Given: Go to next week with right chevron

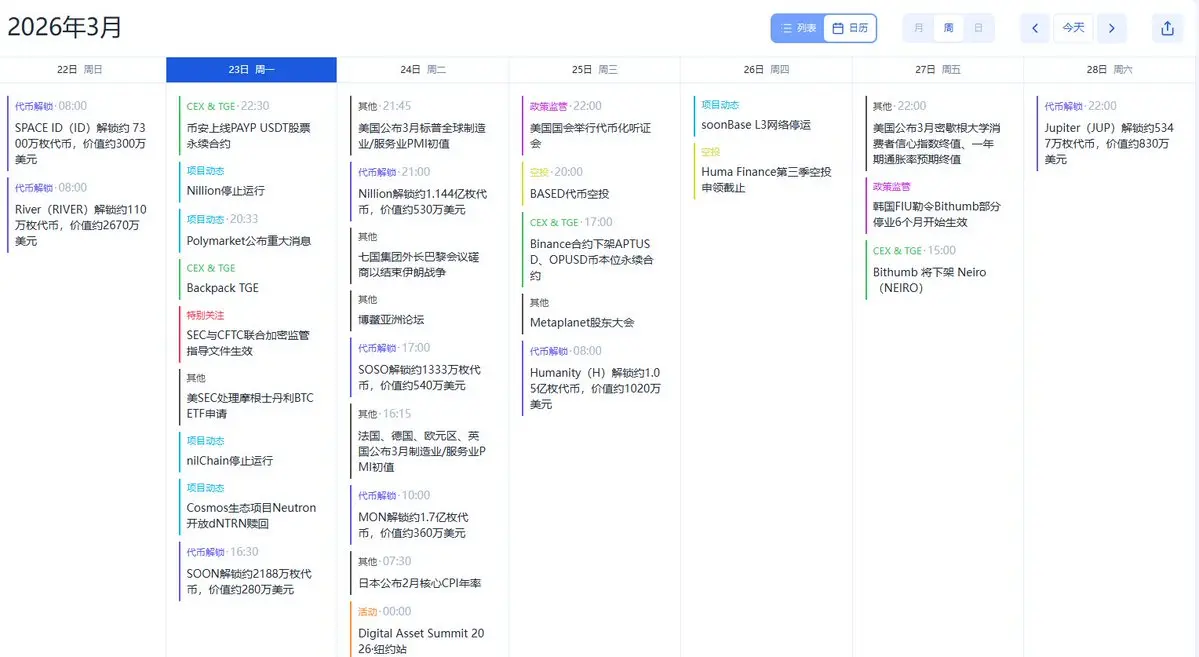Looking at the screenshot, I should [1111, 28].
